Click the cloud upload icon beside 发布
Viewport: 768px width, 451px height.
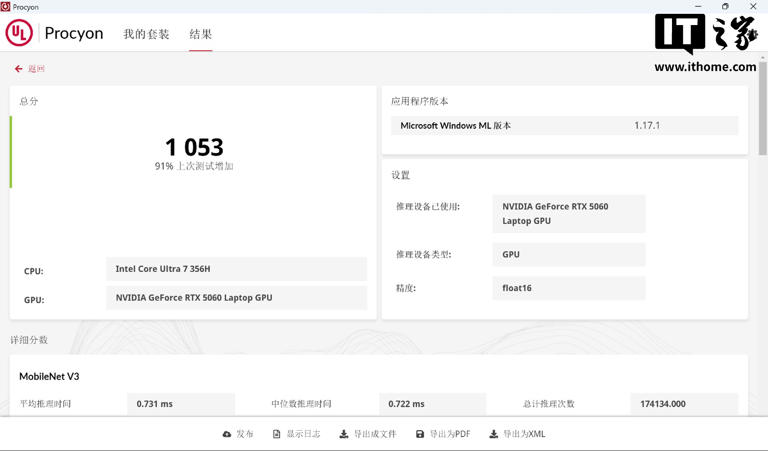pyautogui.click(x=227, y=434)
